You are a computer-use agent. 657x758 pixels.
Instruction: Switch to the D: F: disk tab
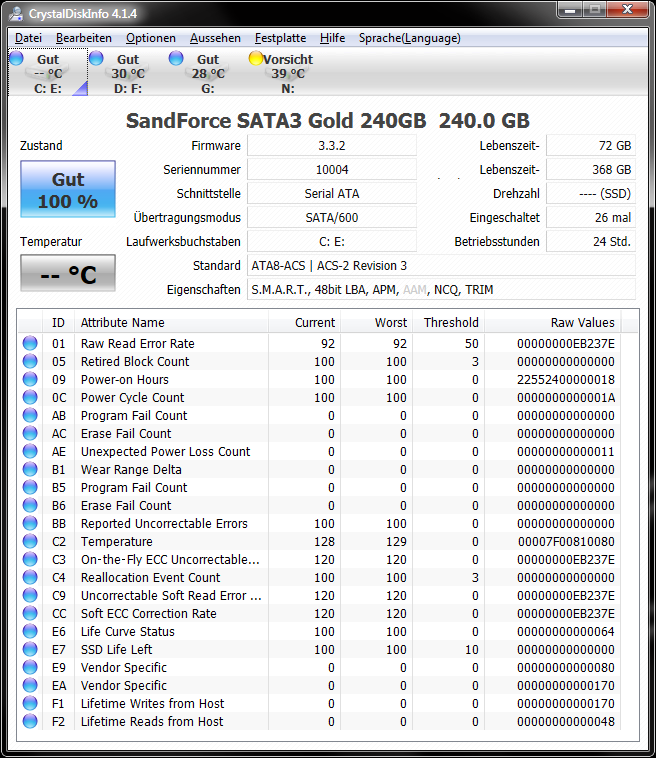point(128,73)
